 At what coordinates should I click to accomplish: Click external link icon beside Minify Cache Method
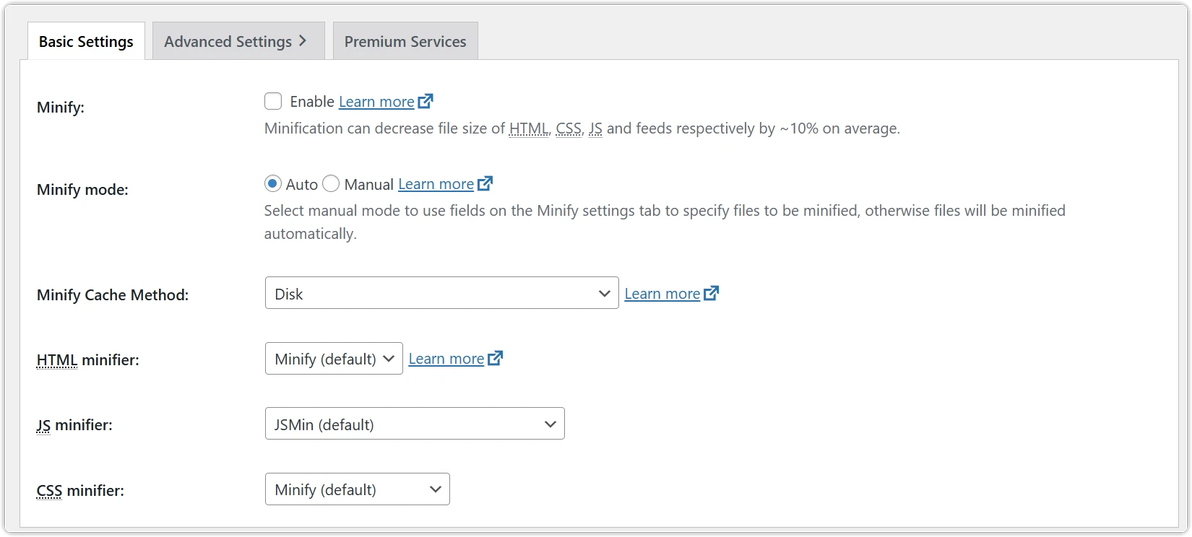(x=711, y=294)
